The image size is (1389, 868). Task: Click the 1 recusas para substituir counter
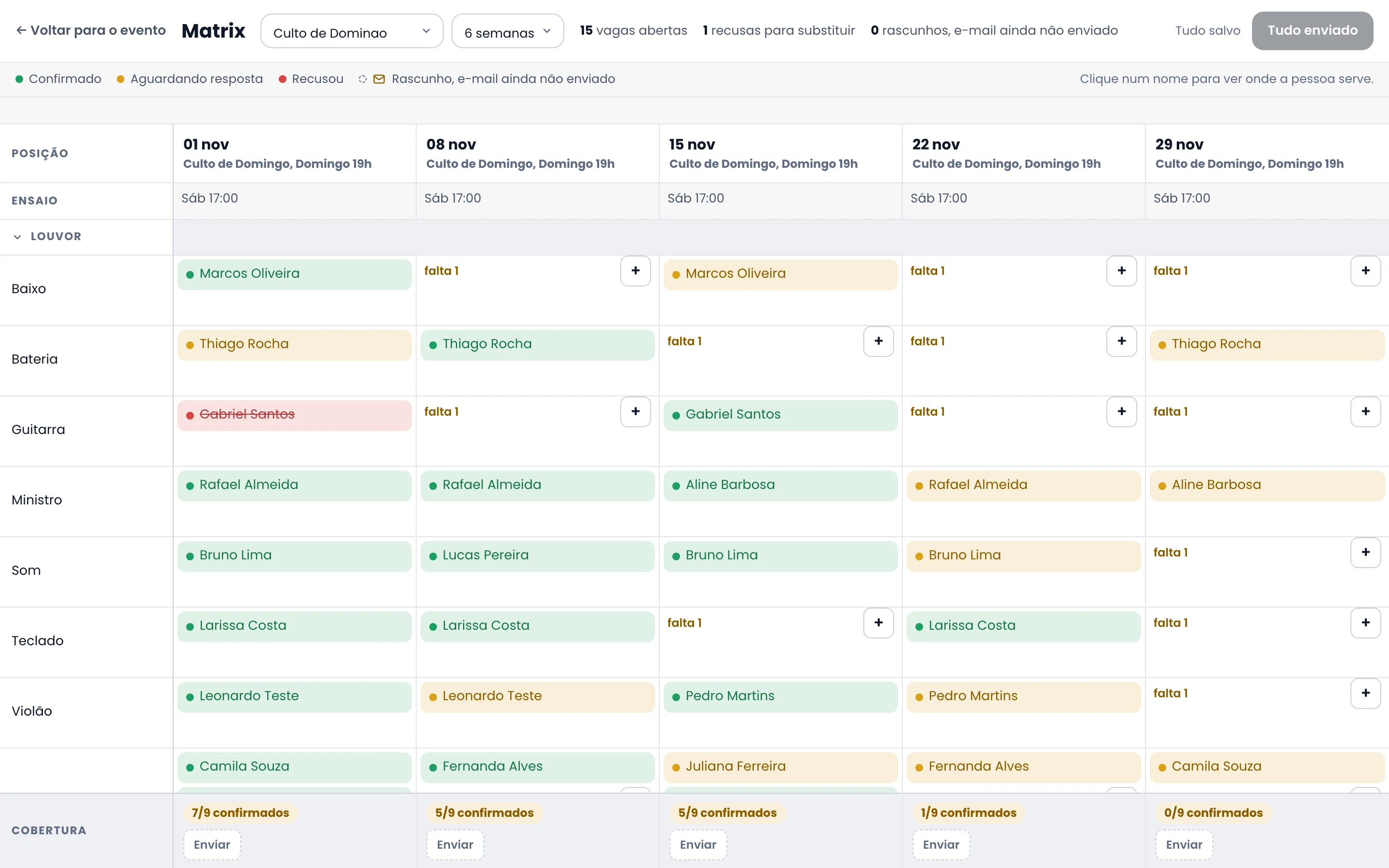(x=778, y=30)
